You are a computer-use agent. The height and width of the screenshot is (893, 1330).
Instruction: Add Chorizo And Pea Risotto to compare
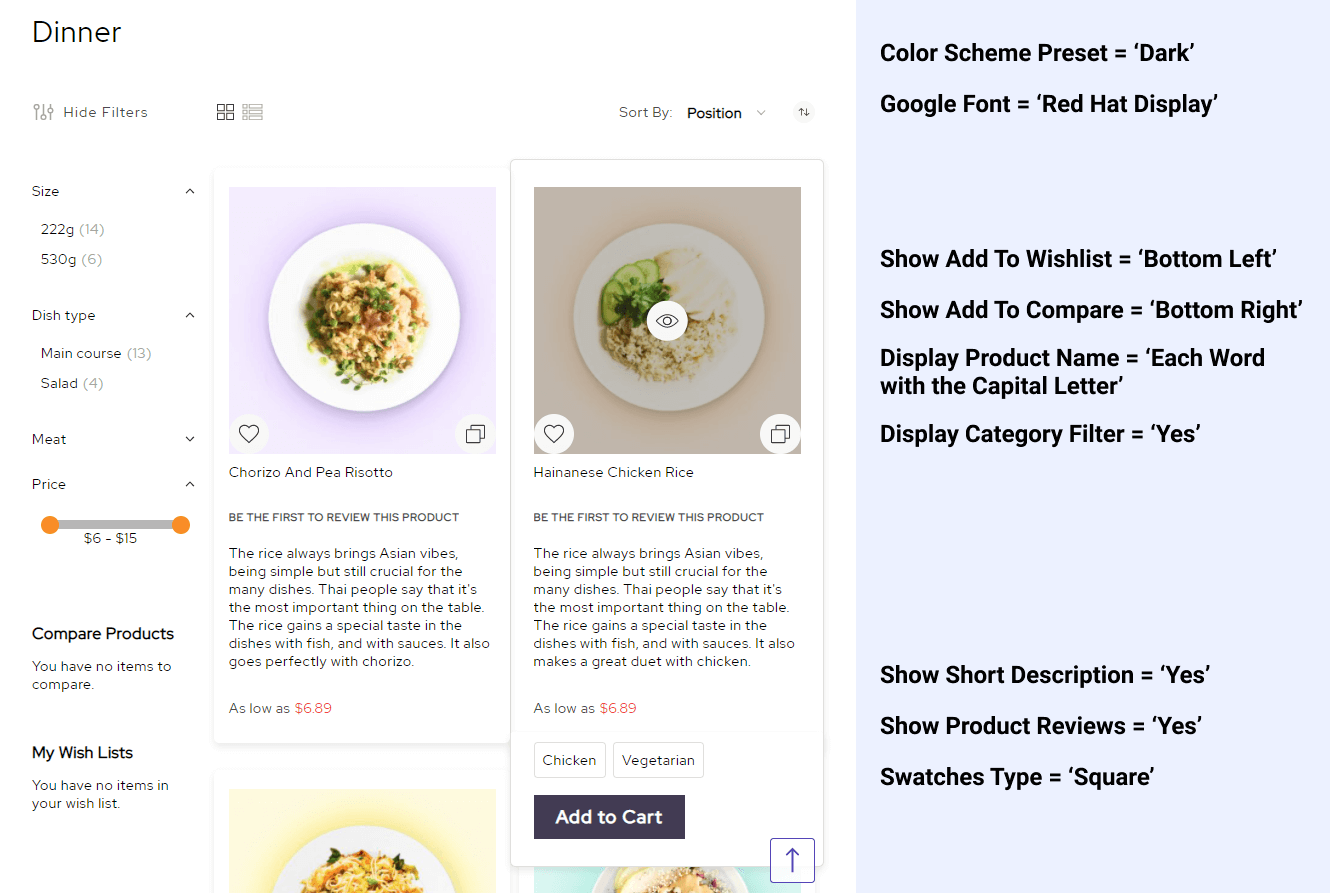click(x=475, y=434)
